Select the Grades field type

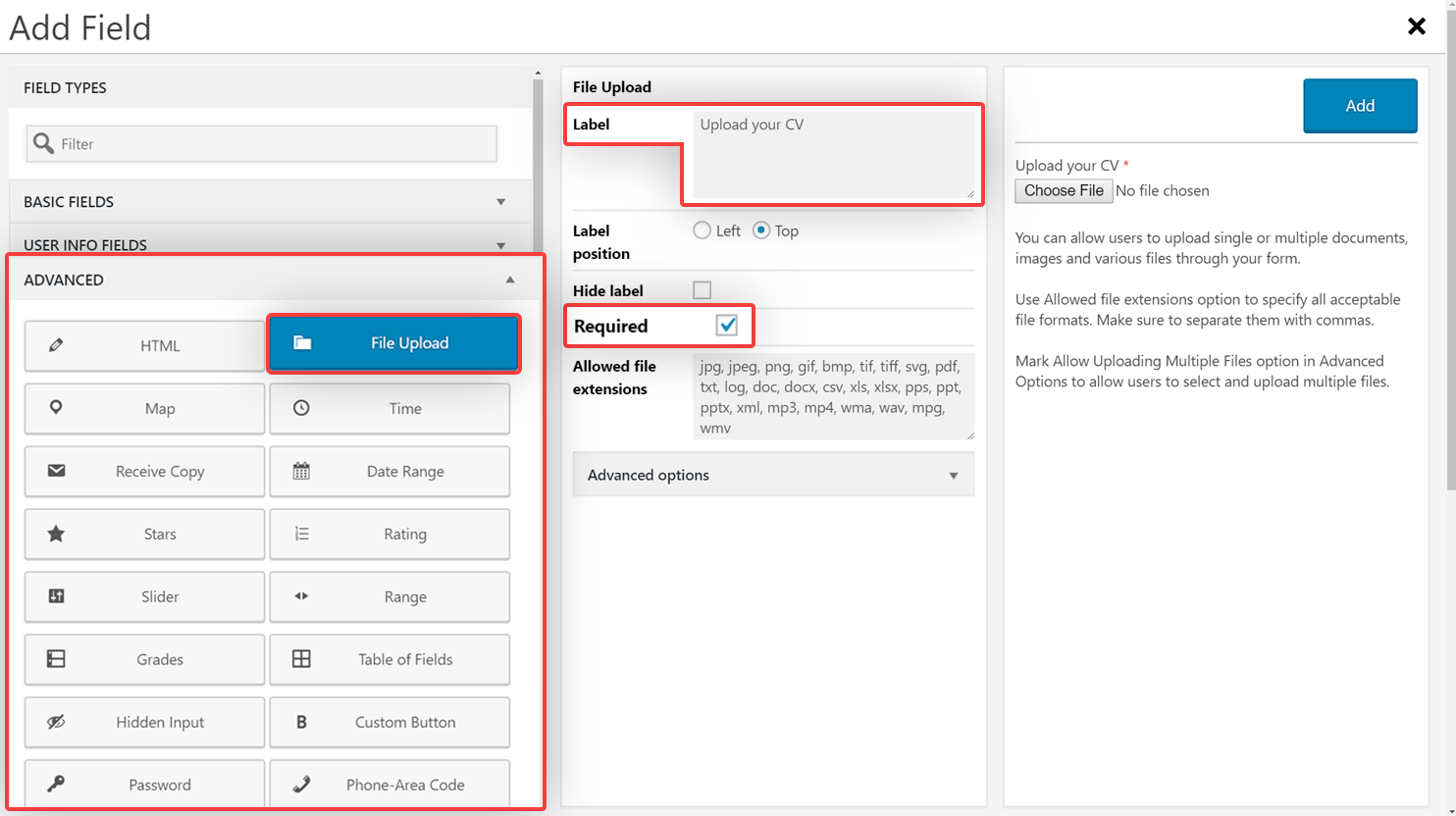point(144,659)
